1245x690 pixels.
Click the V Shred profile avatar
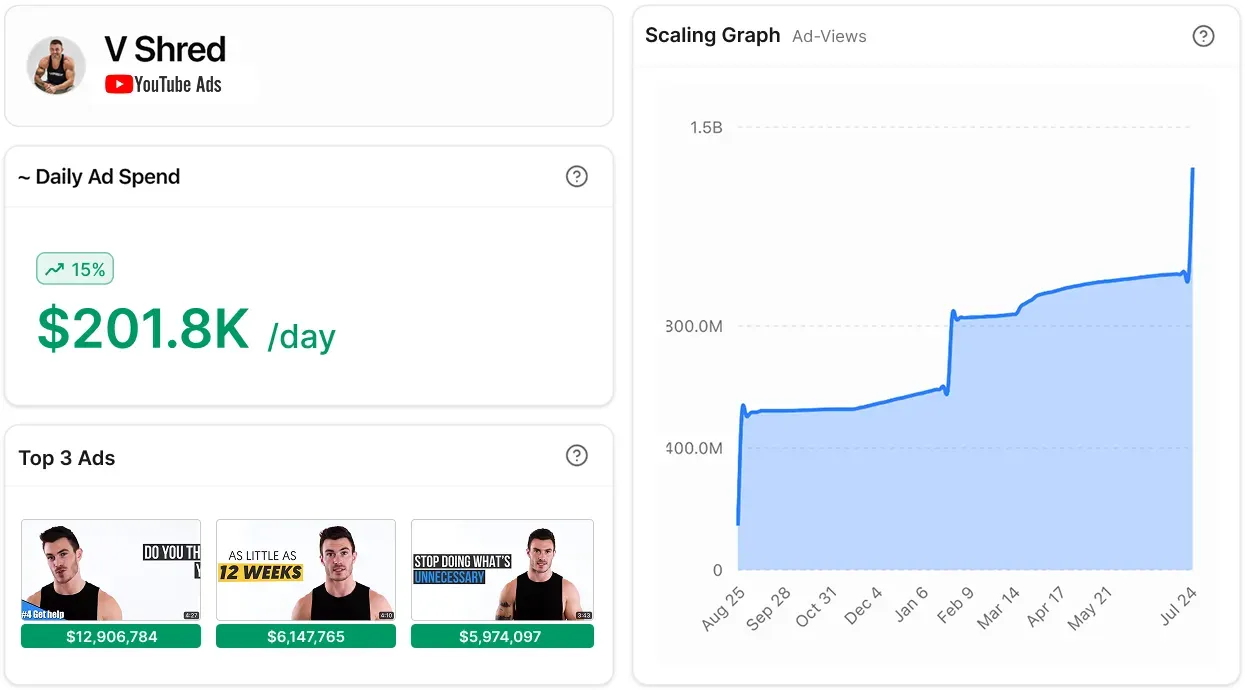(56, 66)
